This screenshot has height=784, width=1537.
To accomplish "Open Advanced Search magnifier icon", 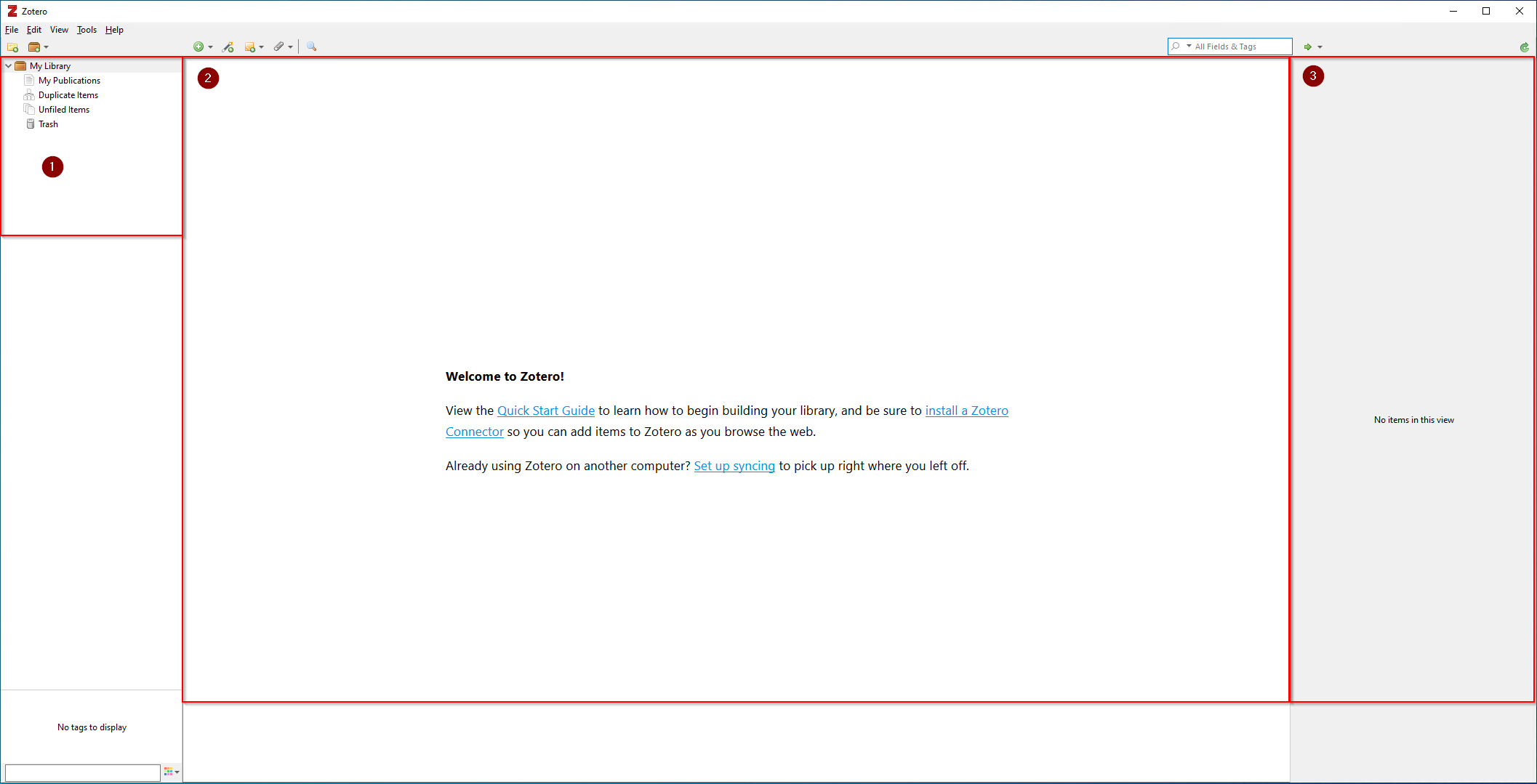I will [x=311, y=47].
